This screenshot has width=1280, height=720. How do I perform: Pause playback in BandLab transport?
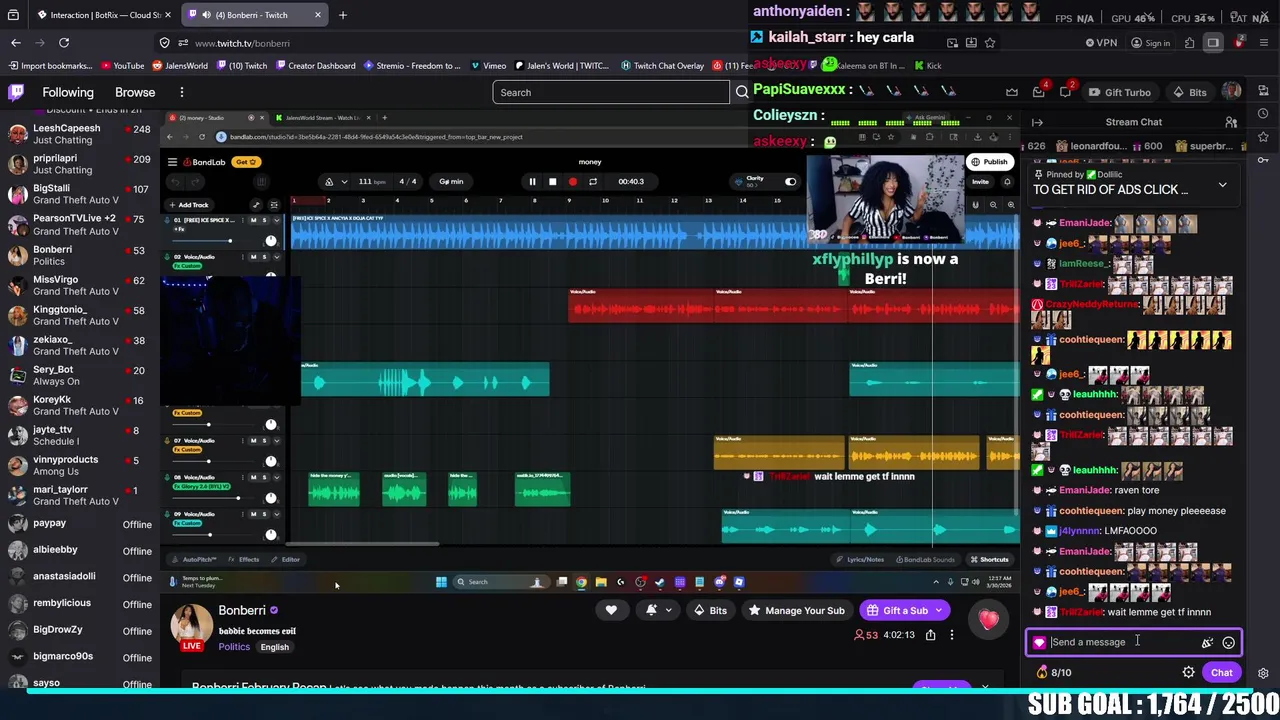(x=532, y=182)
